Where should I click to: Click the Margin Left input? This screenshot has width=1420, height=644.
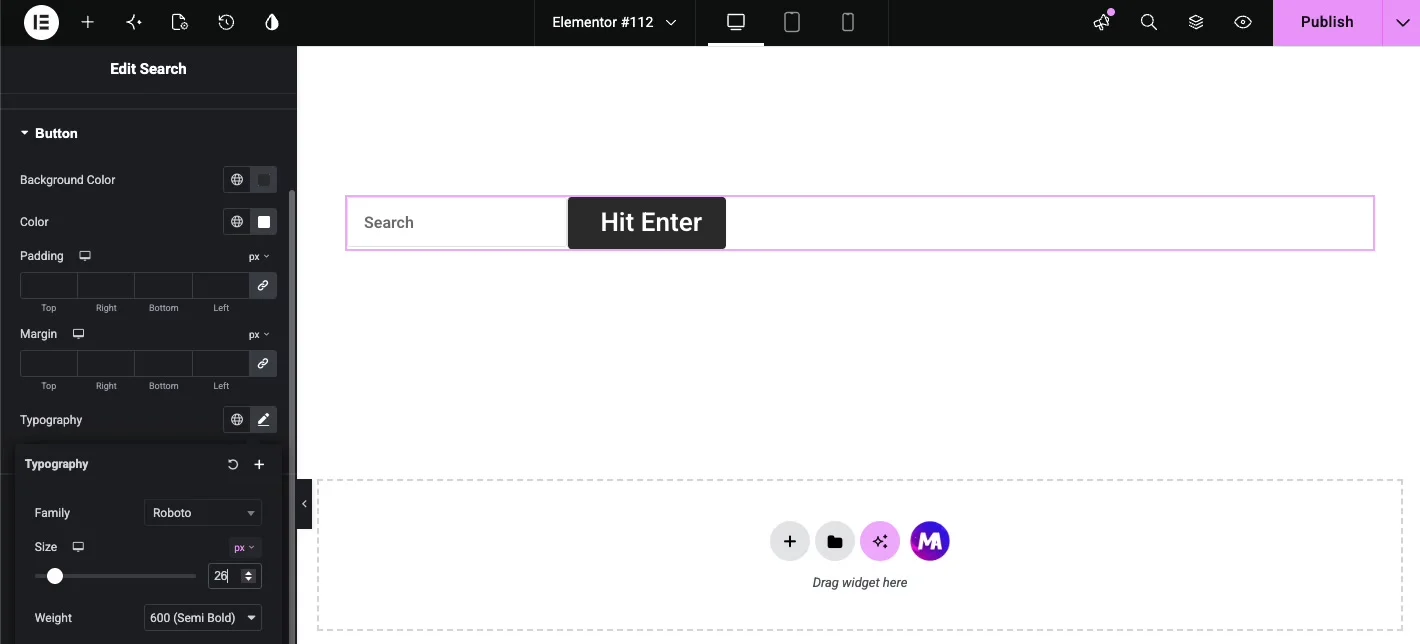click(221, 363)
